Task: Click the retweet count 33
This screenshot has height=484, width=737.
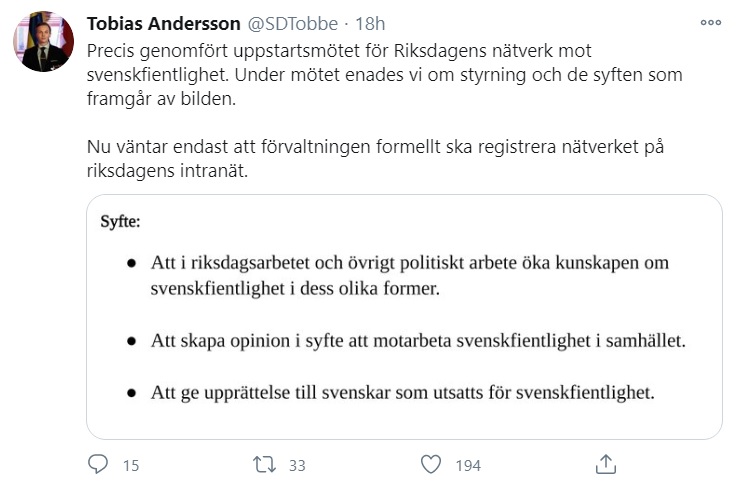Action: [x=296, y=465]
